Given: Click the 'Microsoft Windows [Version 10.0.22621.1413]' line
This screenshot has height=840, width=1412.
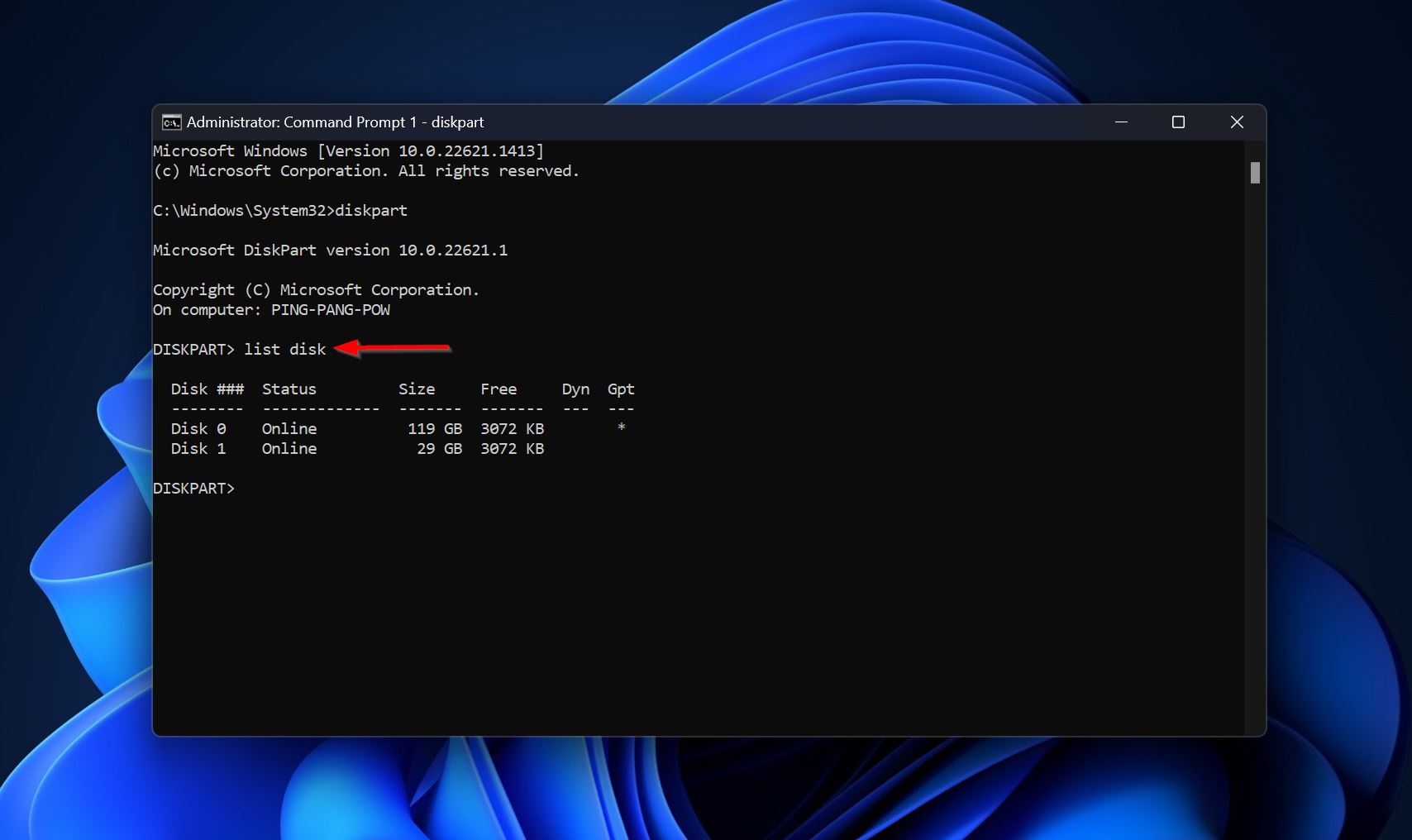Looking at the screenshot, I should 348,151.
